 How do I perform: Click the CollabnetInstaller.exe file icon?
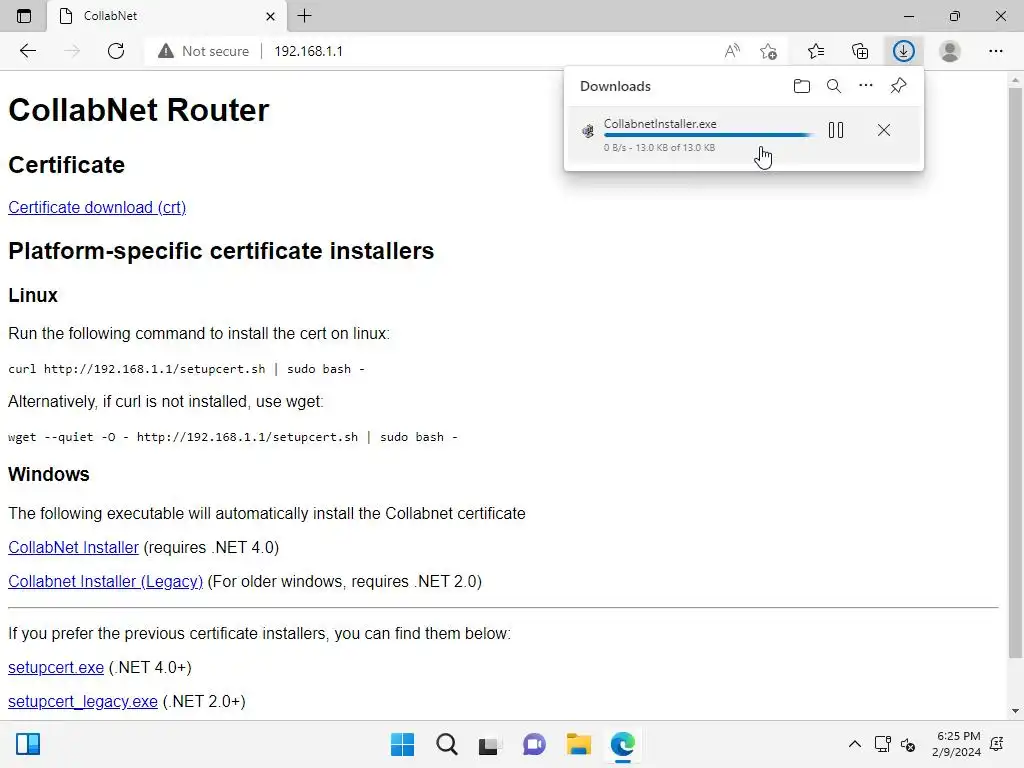click(588, 131)
